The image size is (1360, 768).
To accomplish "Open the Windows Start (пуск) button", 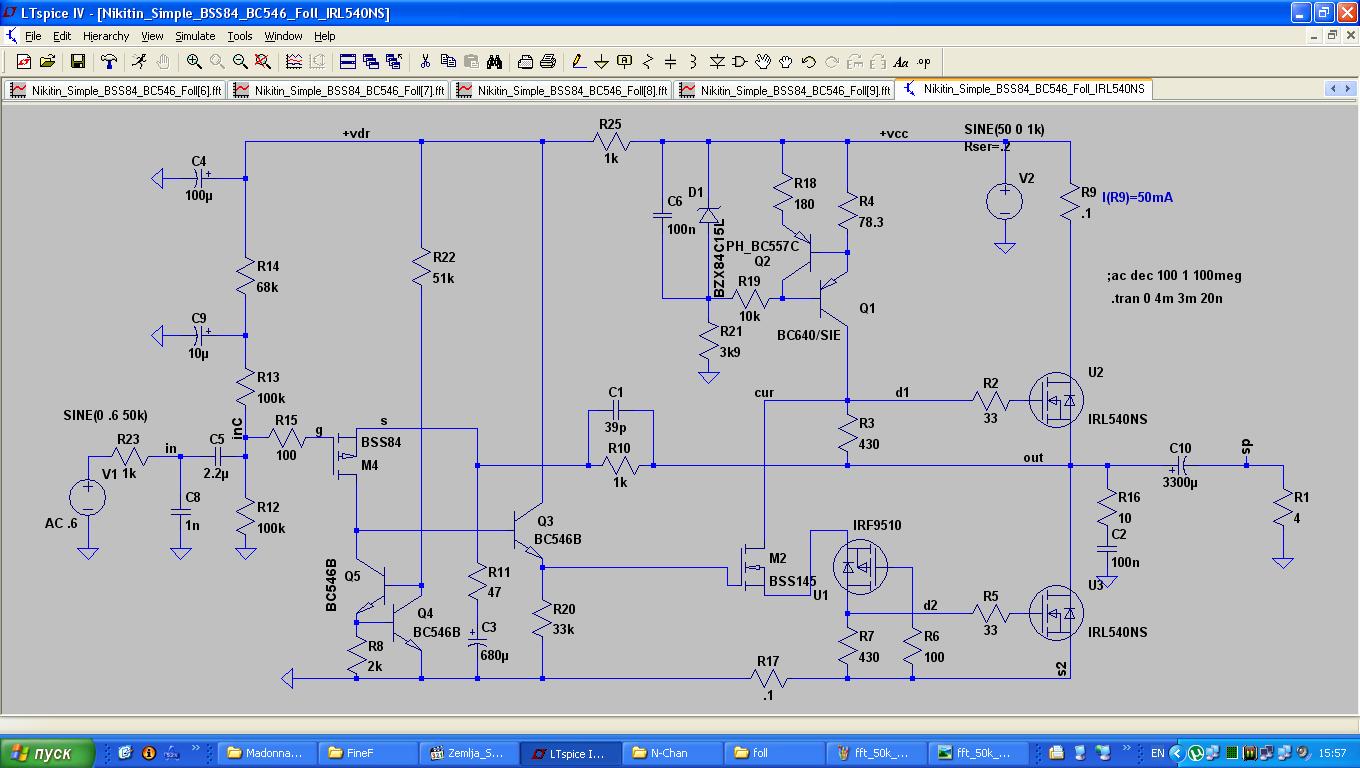I will [x=47, y=753].
